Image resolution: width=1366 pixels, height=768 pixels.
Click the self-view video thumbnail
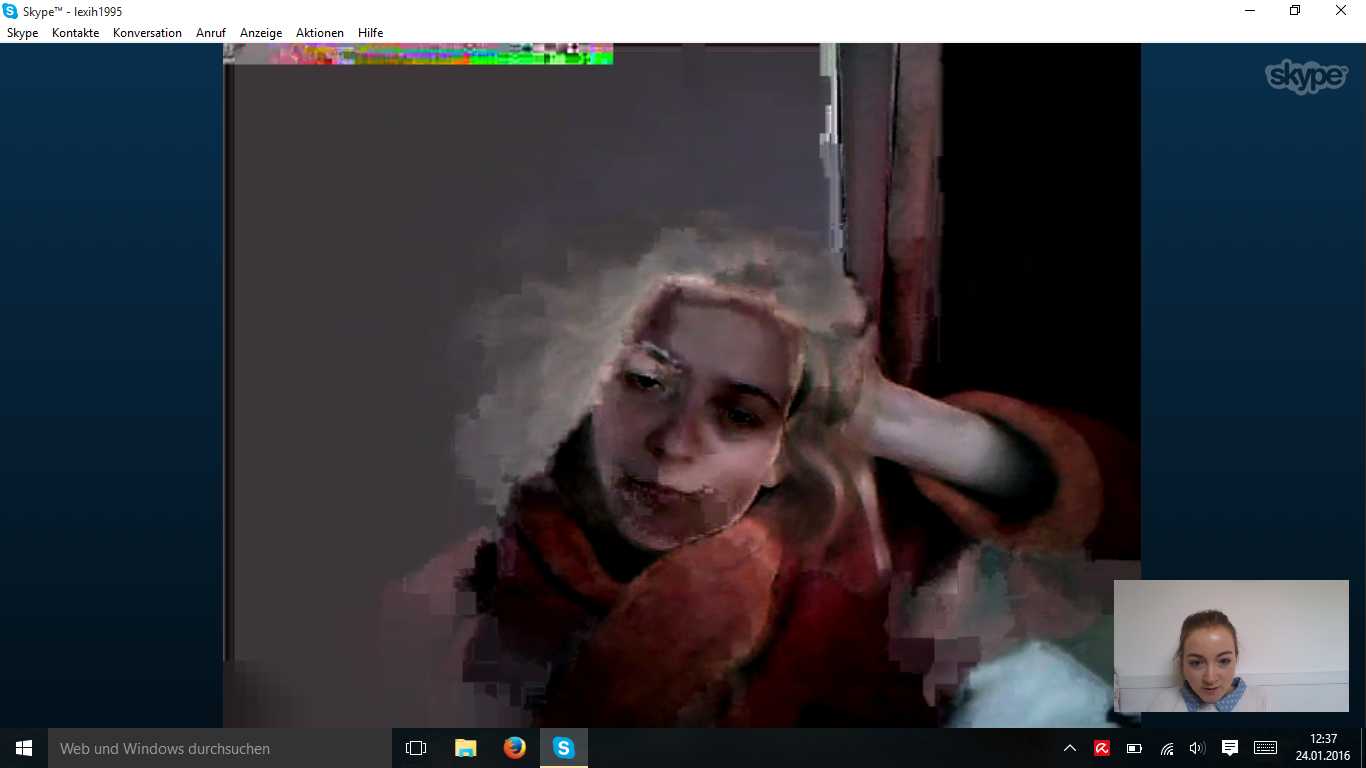coord(1231,646)
